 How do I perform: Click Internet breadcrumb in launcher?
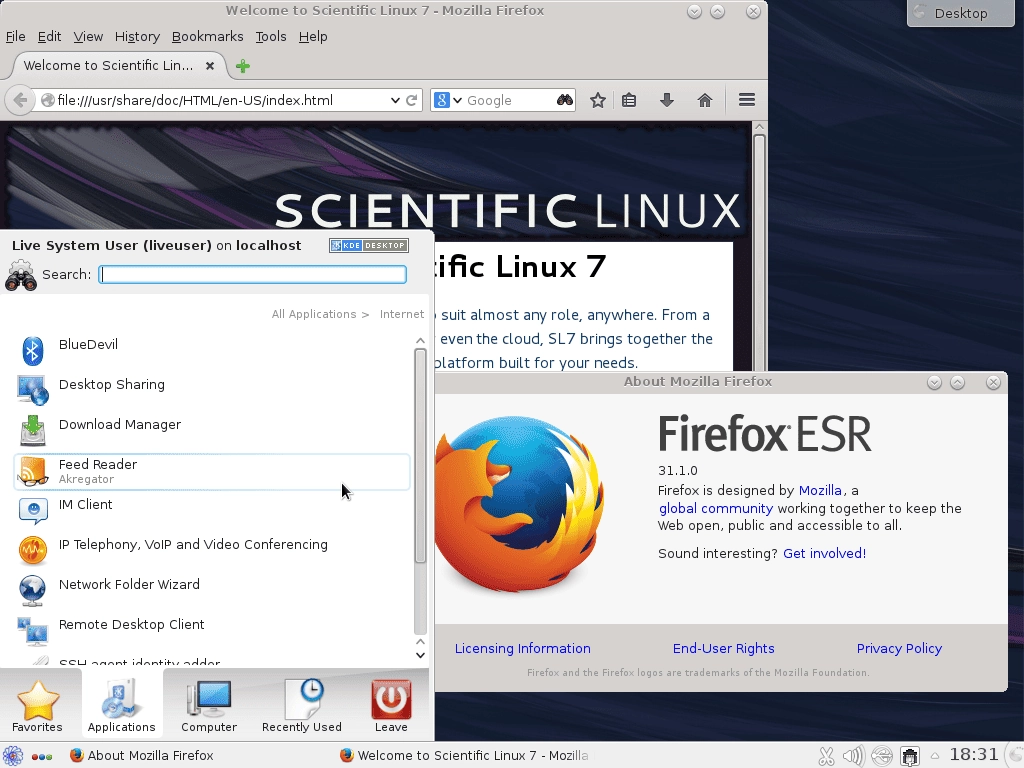tap(402, 314)
